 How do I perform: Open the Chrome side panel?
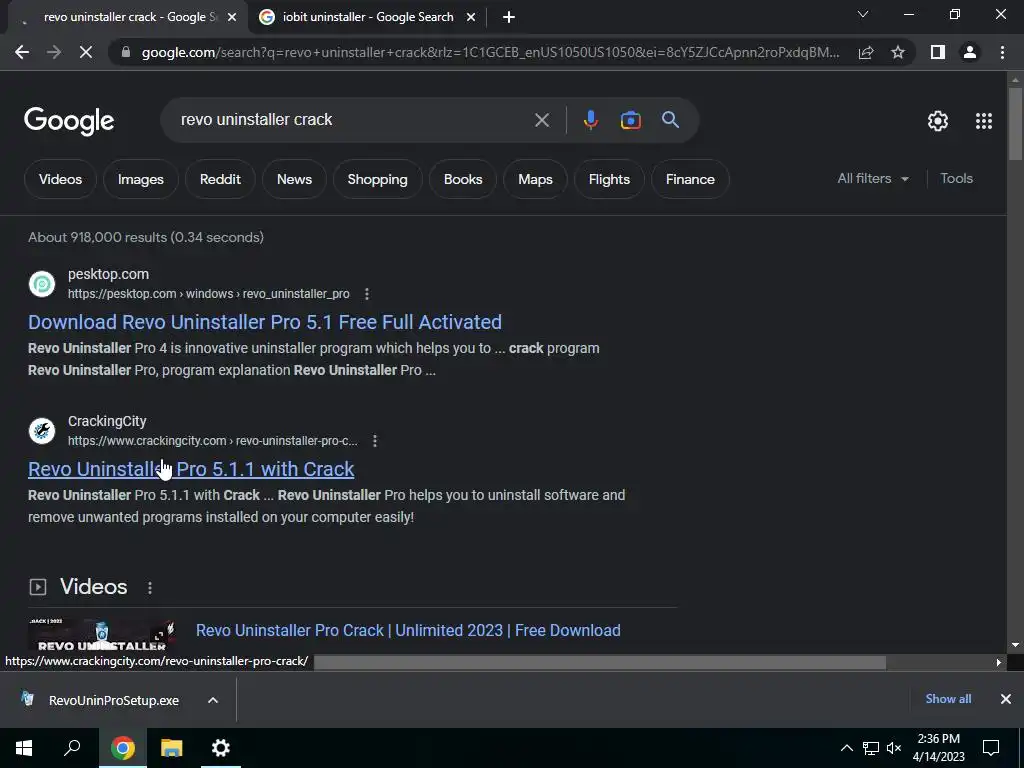(938, 52)
